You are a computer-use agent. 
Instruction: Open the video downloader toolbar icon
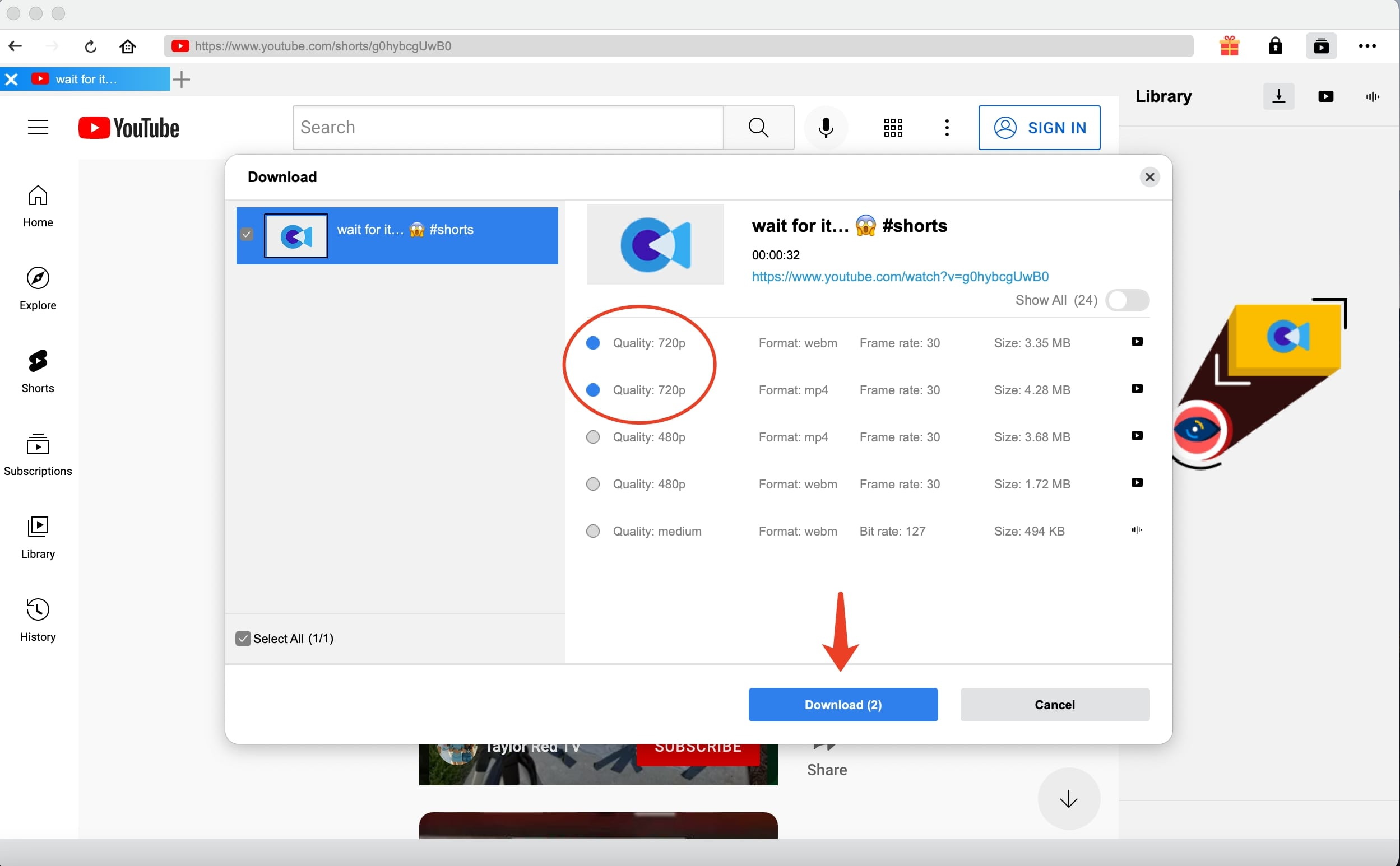tap(1321, 46)
